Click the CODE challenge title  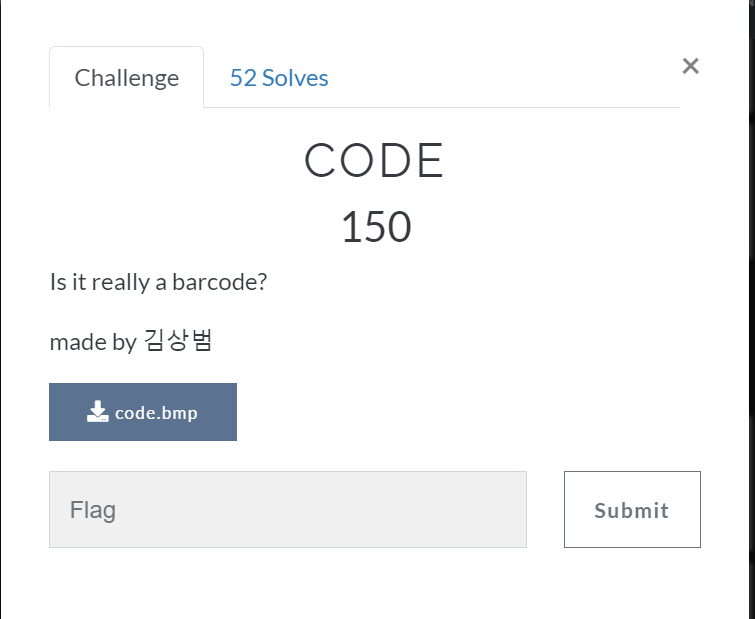pos(374,162)
